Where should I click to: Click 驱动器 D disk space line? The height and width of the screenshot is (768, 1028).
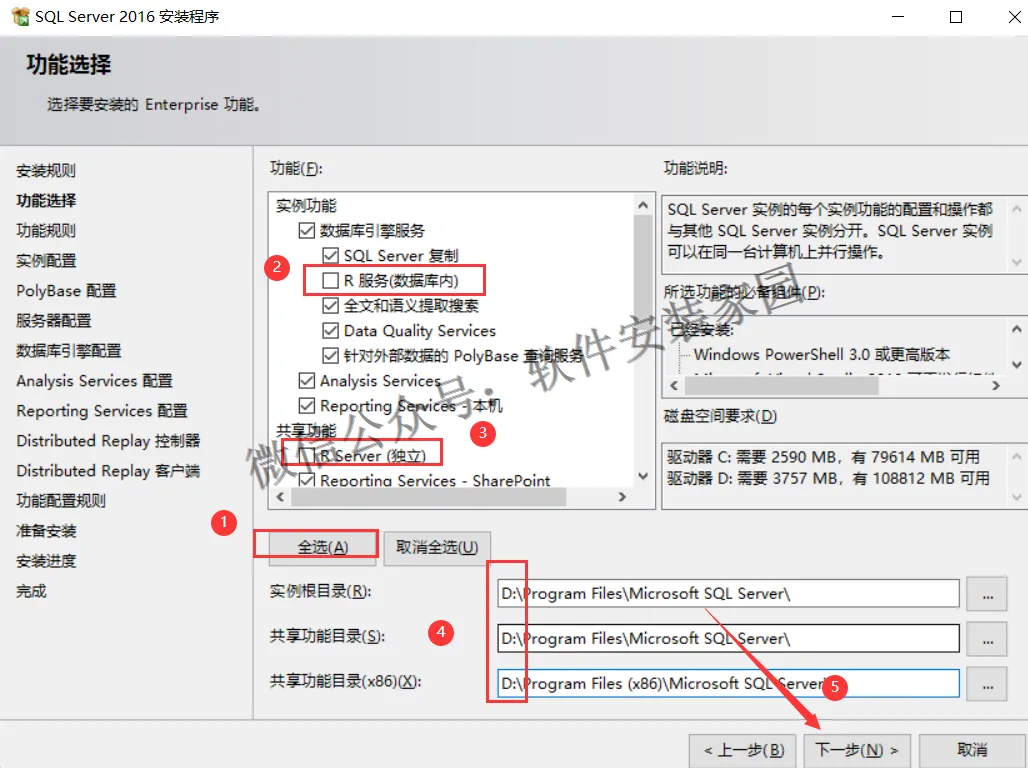[828, 478]
